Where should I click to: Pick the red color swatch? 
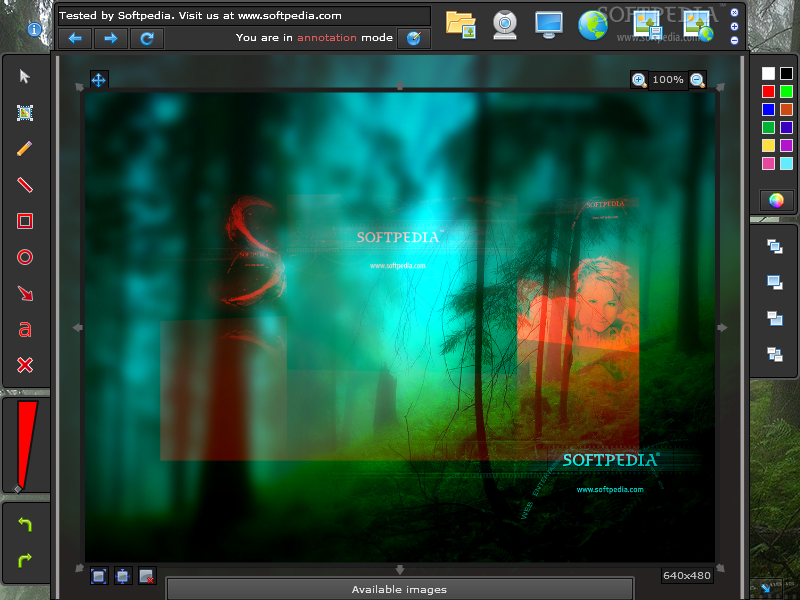point(768,91)
